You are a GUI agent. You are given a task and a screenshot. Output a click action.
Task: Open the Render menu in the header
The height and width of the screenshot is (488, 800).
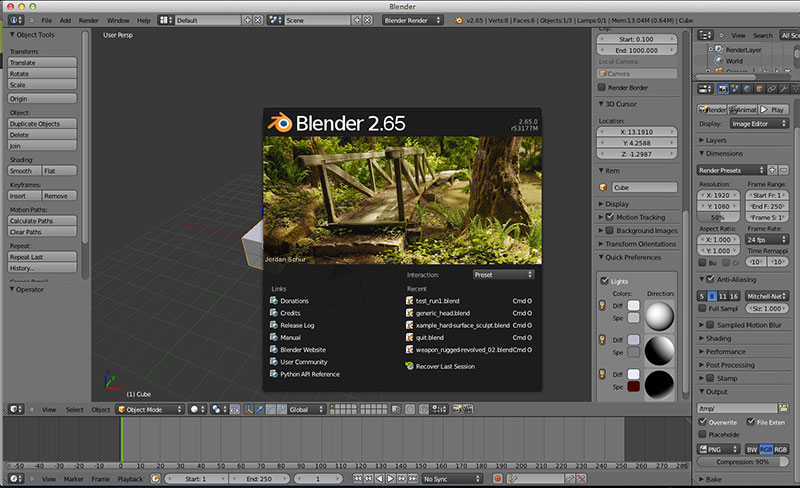coord(88,20)
